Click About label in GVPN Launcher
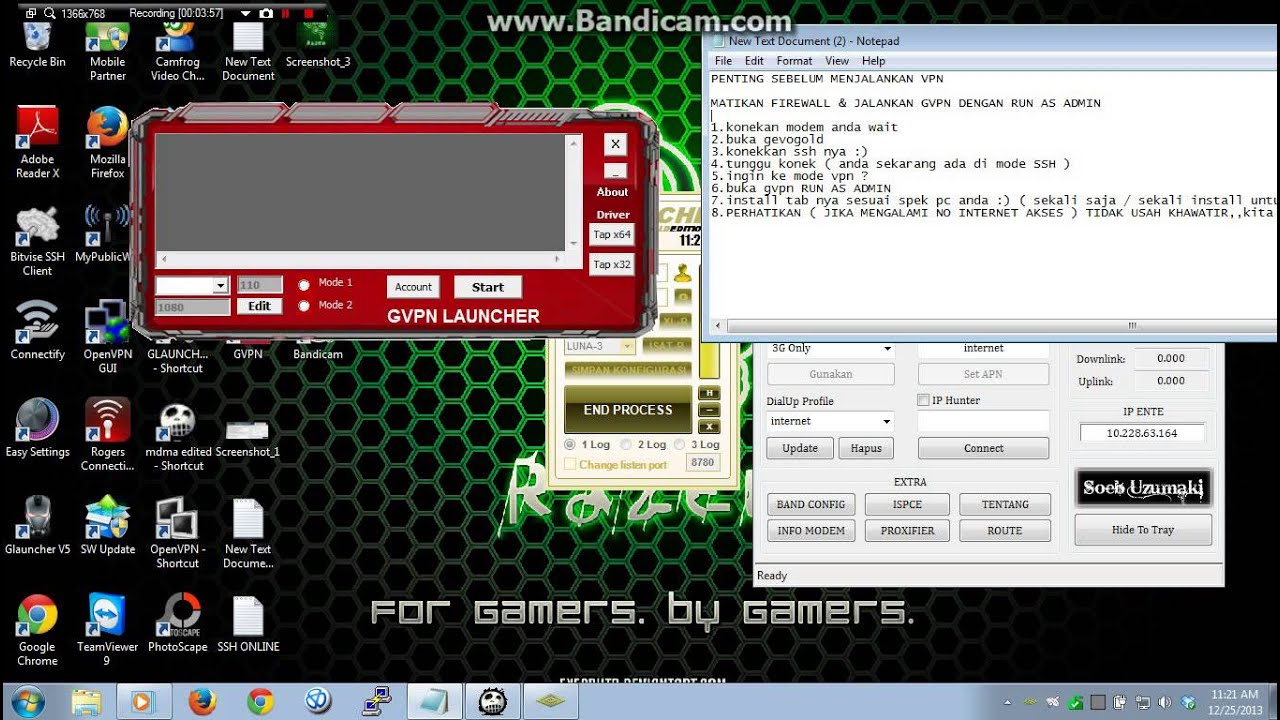This screenshot has height=720, width=1280. point(612,192)
